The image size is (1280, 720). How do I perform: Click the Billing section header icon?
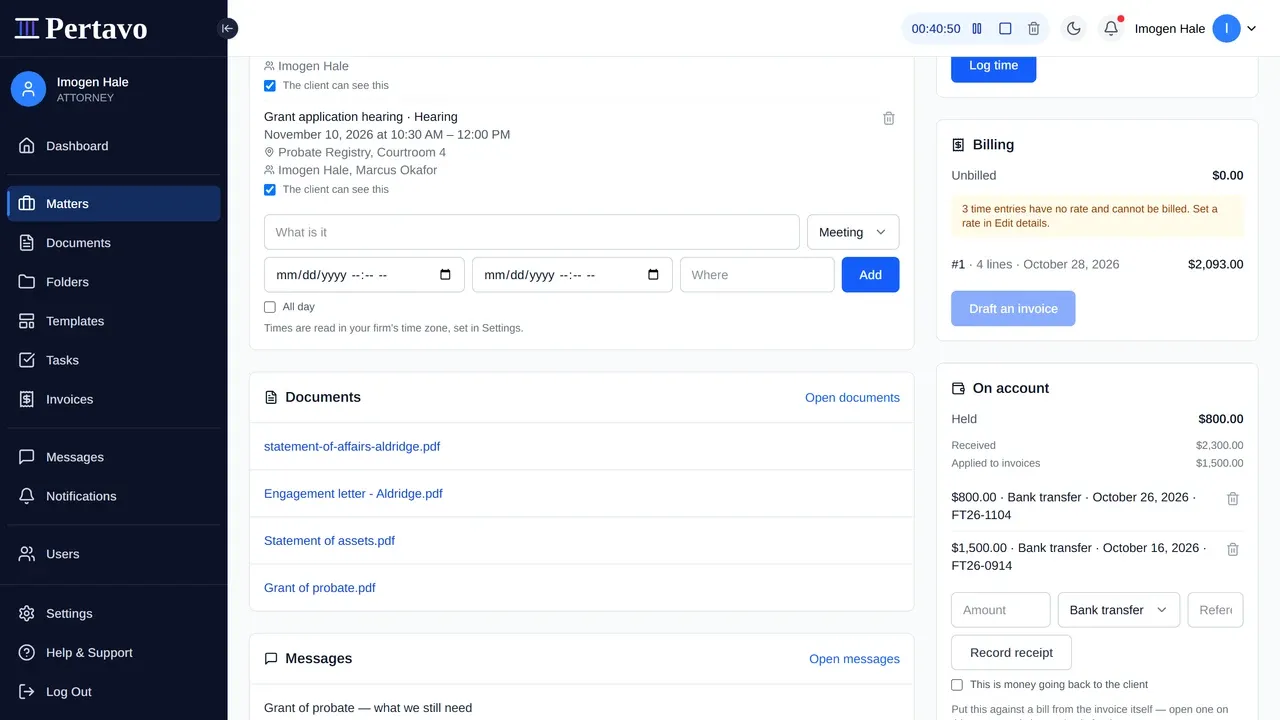click(x=958, y=145)
